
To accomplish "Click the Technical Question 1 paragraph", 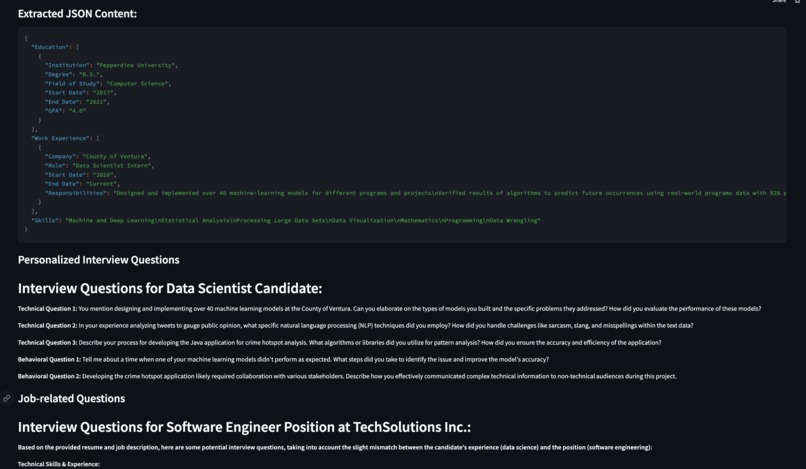I will click(389, 309).
